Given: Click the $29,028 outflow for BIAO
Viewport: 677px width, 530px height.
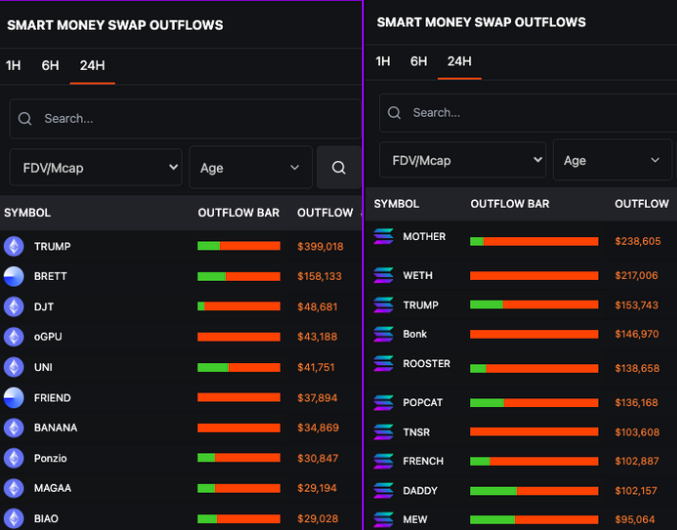Looking at the screenshot, I should coord(318,519).
